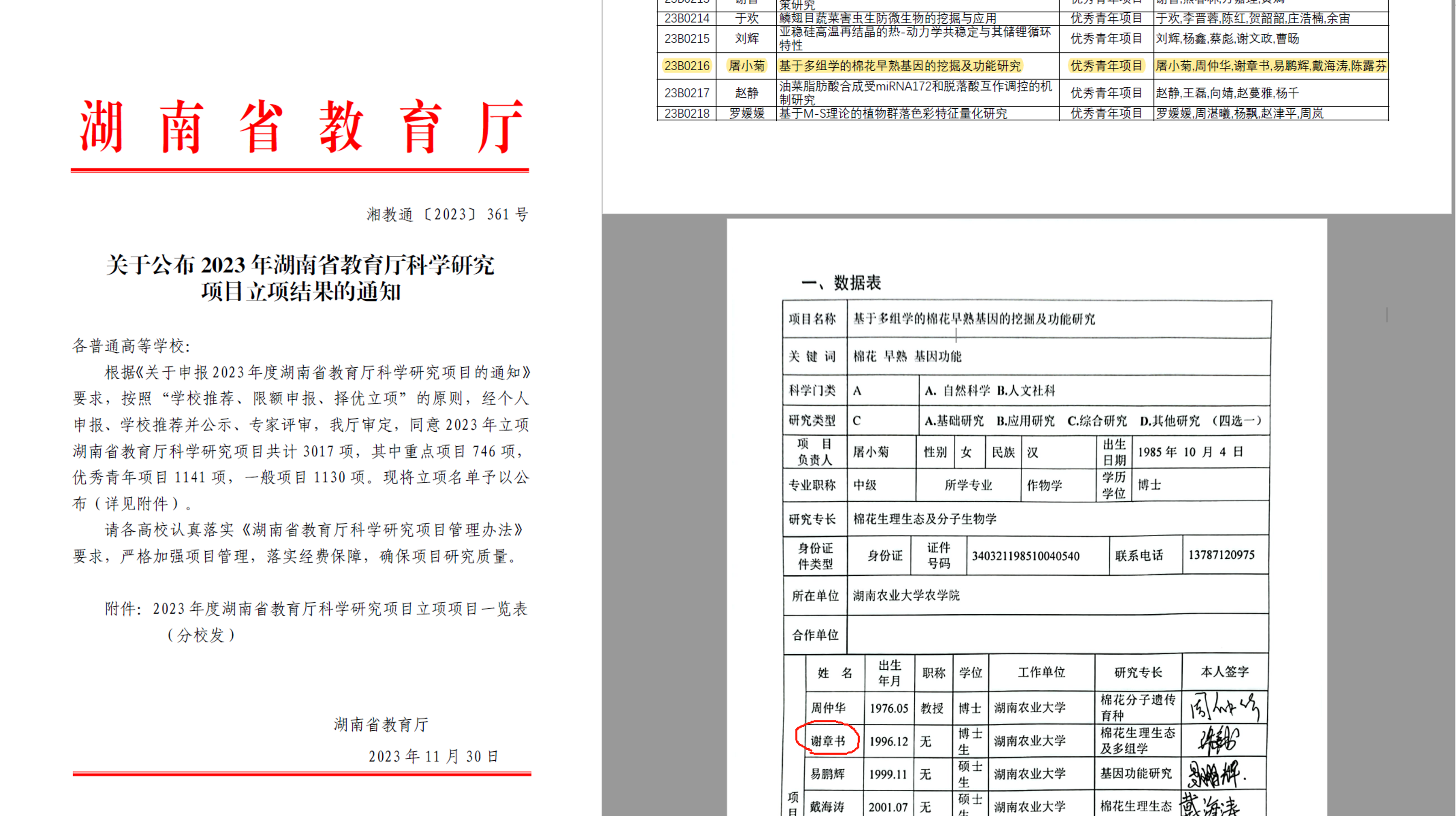Viewport: 1456px width, 816px height.
Task: Click the black '湖南省教育厅' signature near the bottom
Action: [381, 724]
